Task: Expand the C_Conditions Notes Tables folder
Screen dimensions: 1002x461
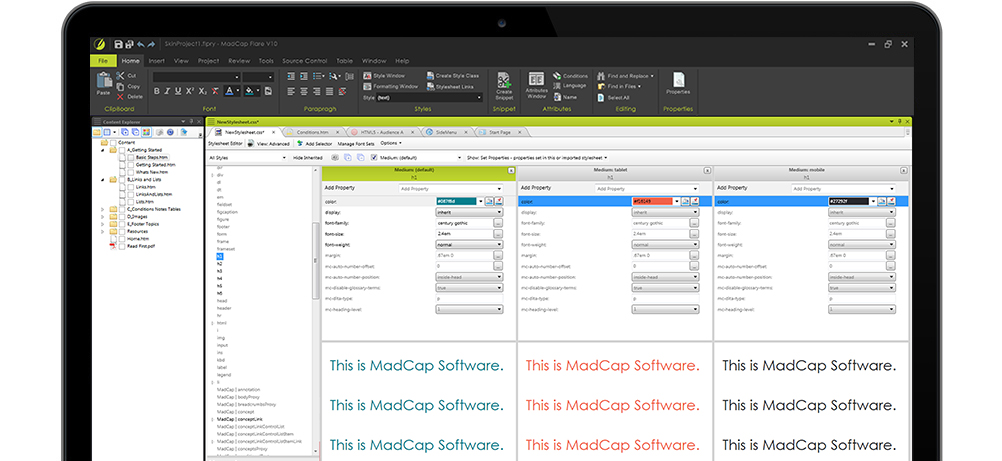Action: (103, 209)
